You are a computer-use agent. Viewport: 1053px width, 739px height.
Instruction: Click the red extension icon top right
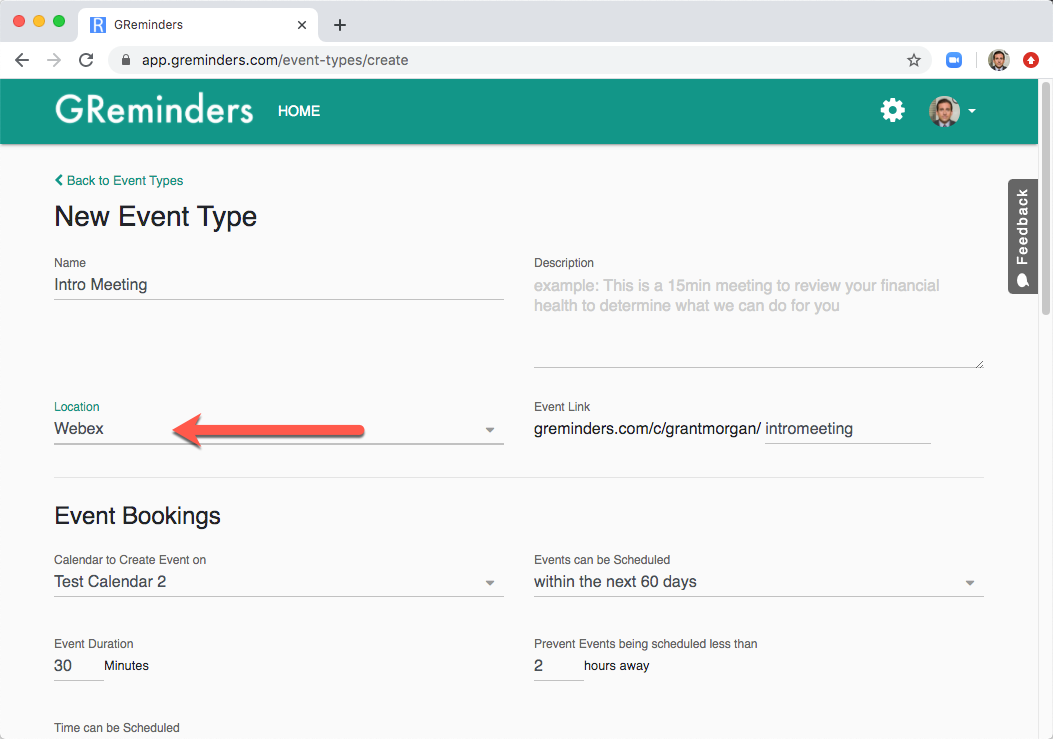1031,60
